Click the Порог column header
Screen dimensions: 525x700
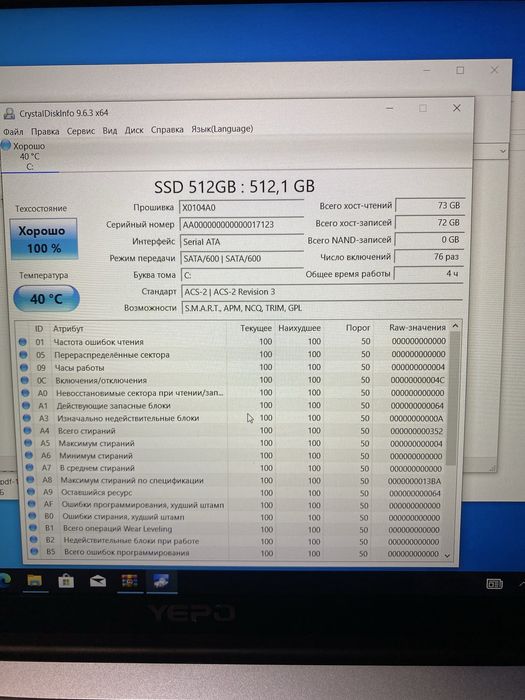[358, 328]
